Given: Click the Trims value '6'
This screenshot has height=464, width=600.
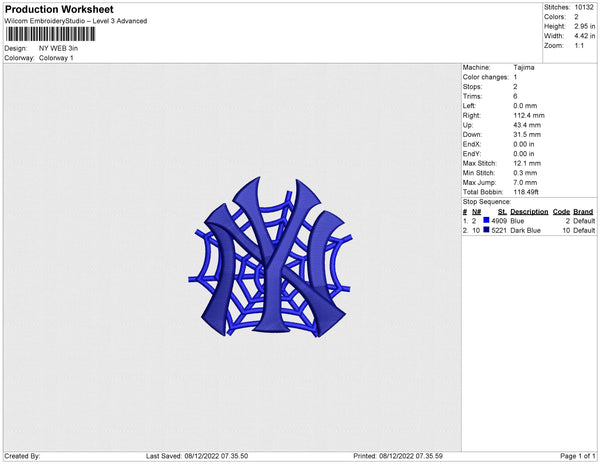Looking at the screenshot, I should pos(515,96).
